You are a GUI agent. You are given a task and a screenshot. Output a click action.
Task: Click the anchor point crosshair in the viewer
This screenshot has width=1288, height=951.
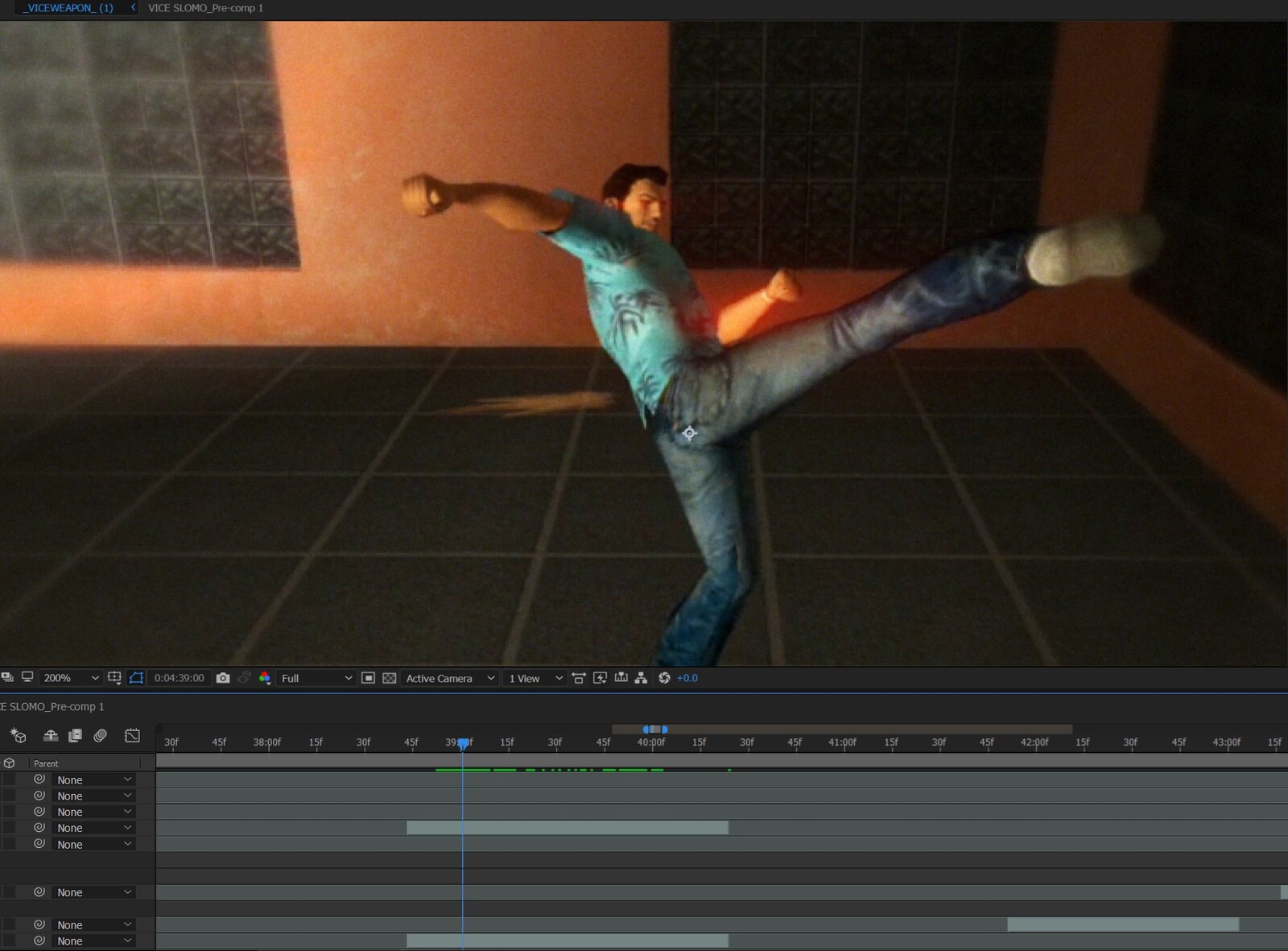click(x=689, y=433)
